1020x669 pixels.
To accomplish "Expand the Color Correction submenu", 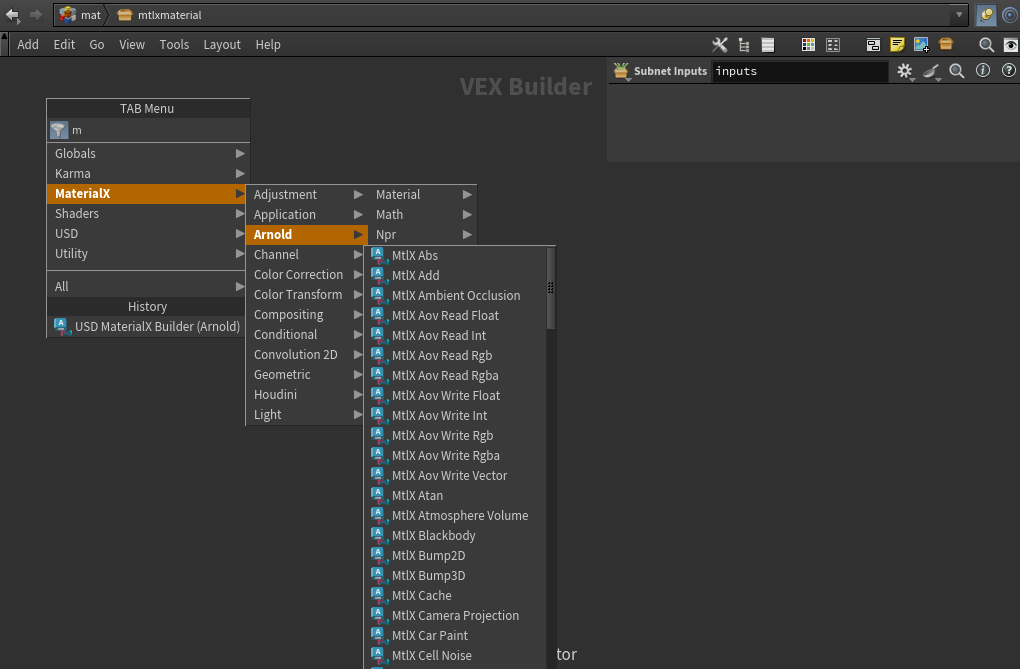I will pyautogui.click(x=307, y=275).
